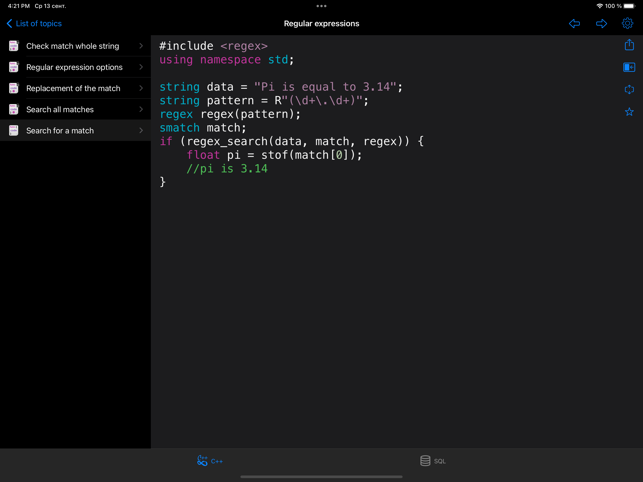Expand chevron on Search for a match row
The image size is (643, 482).
(141, 130)
